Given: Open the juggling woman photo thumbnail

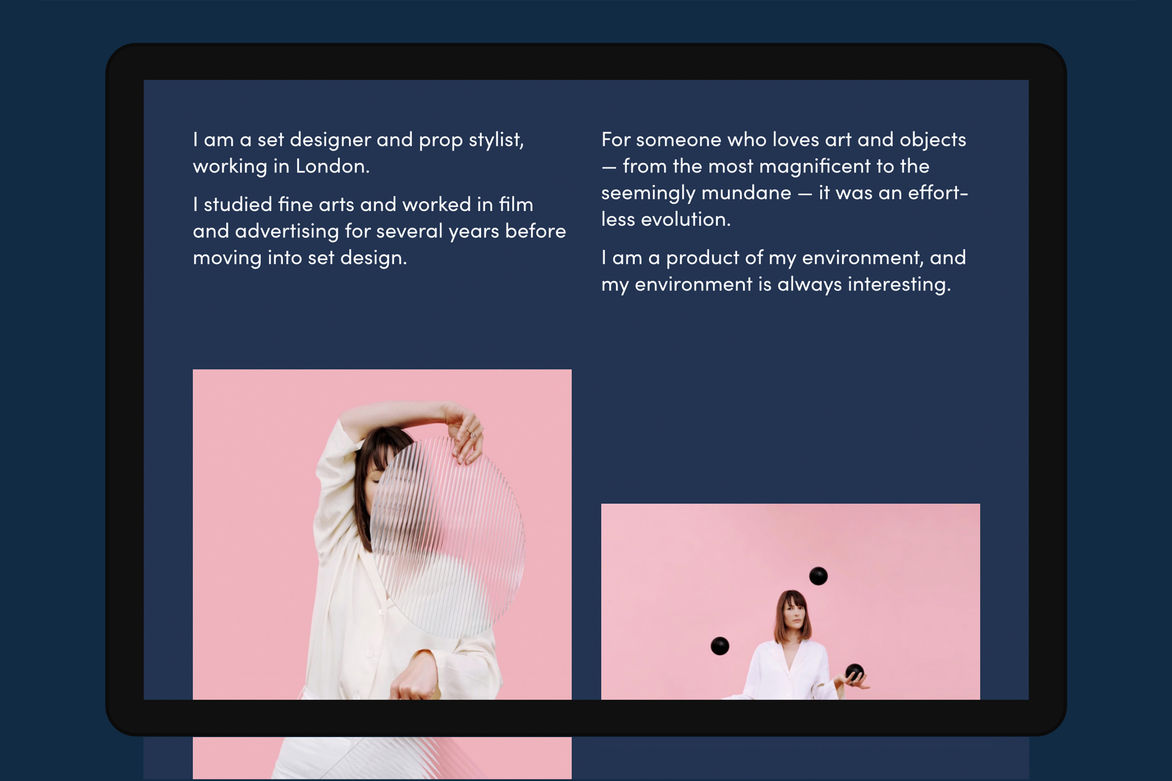Looking at the screenshot, I should point(790,602).
